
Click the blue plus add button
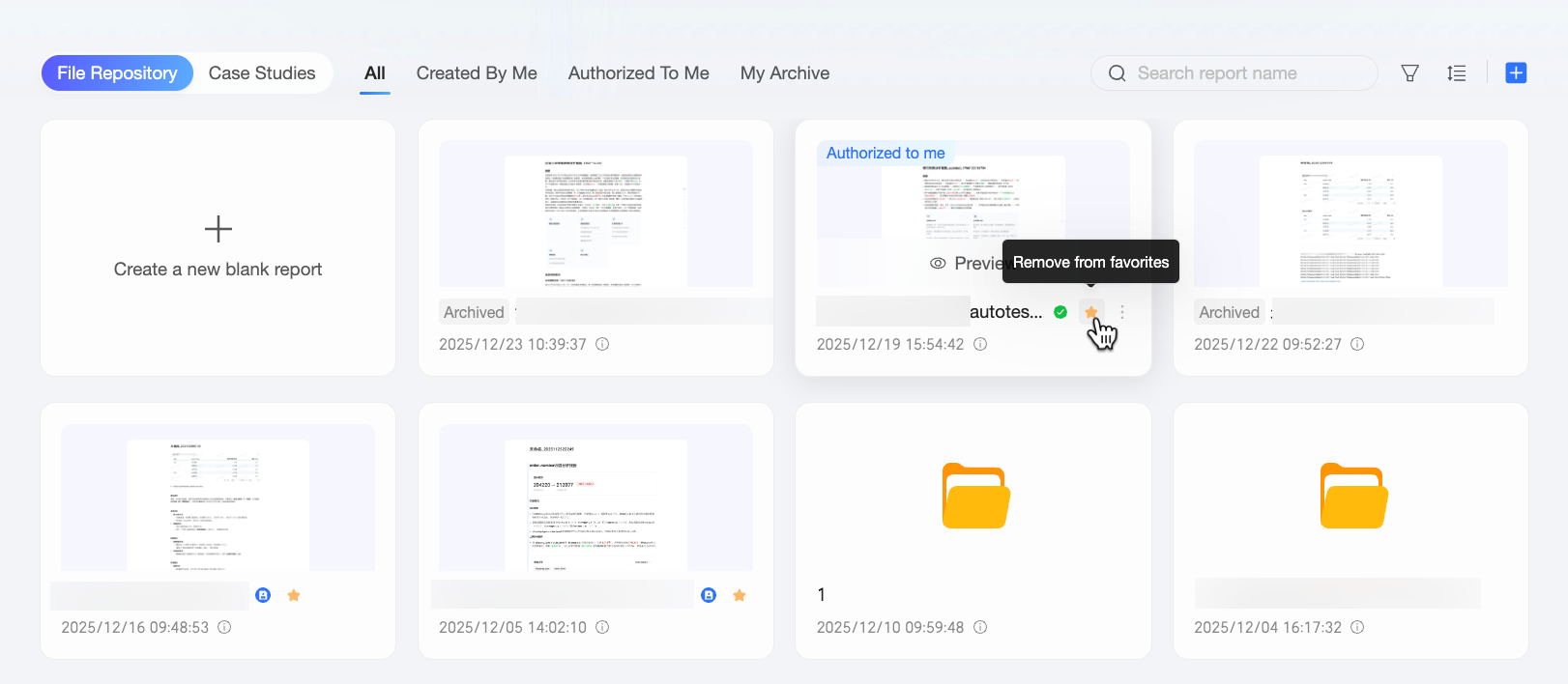1516,72
